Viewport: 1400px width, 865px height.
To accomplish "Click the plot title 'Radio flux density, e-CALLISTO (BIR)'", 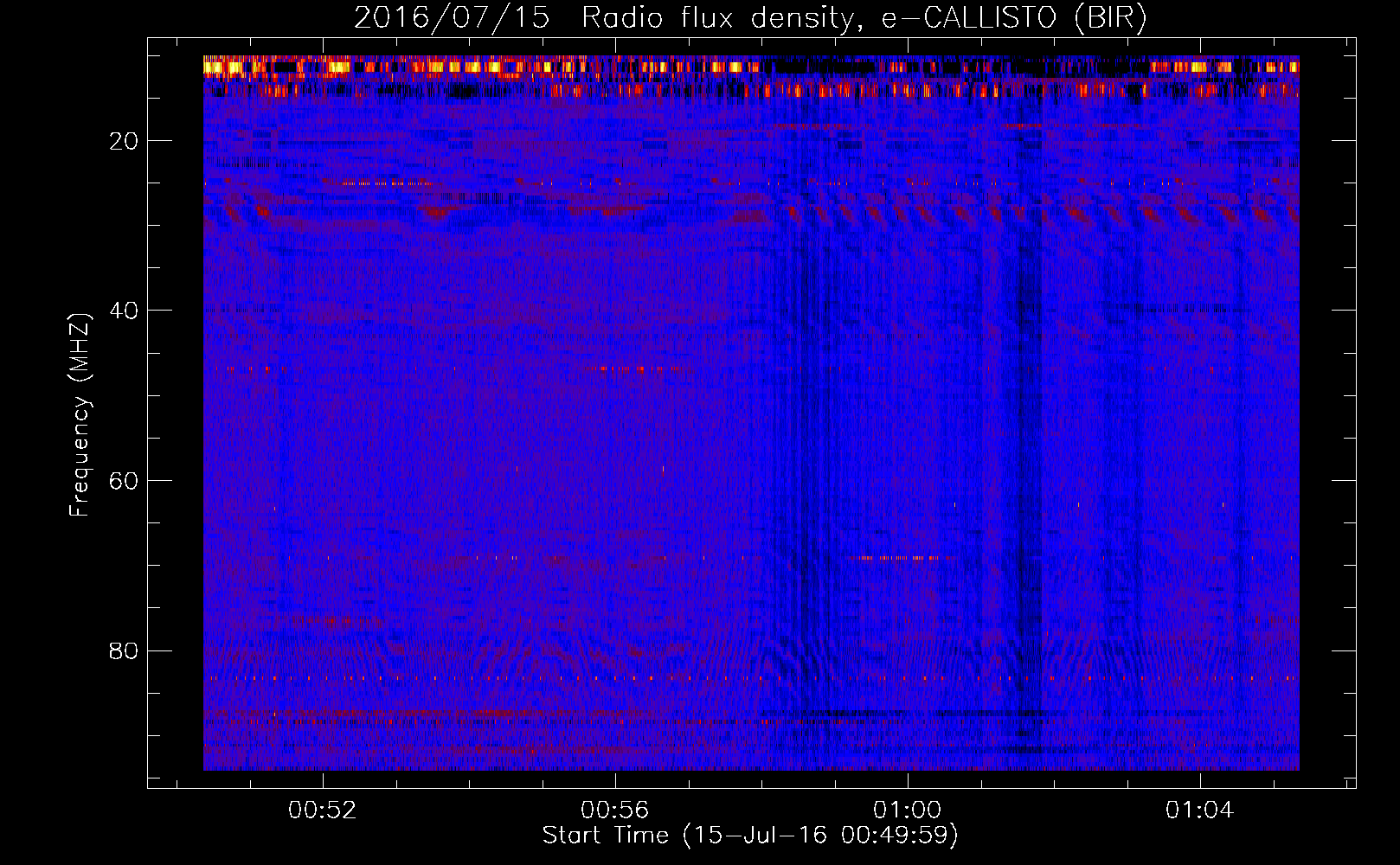I will [864, 18].
